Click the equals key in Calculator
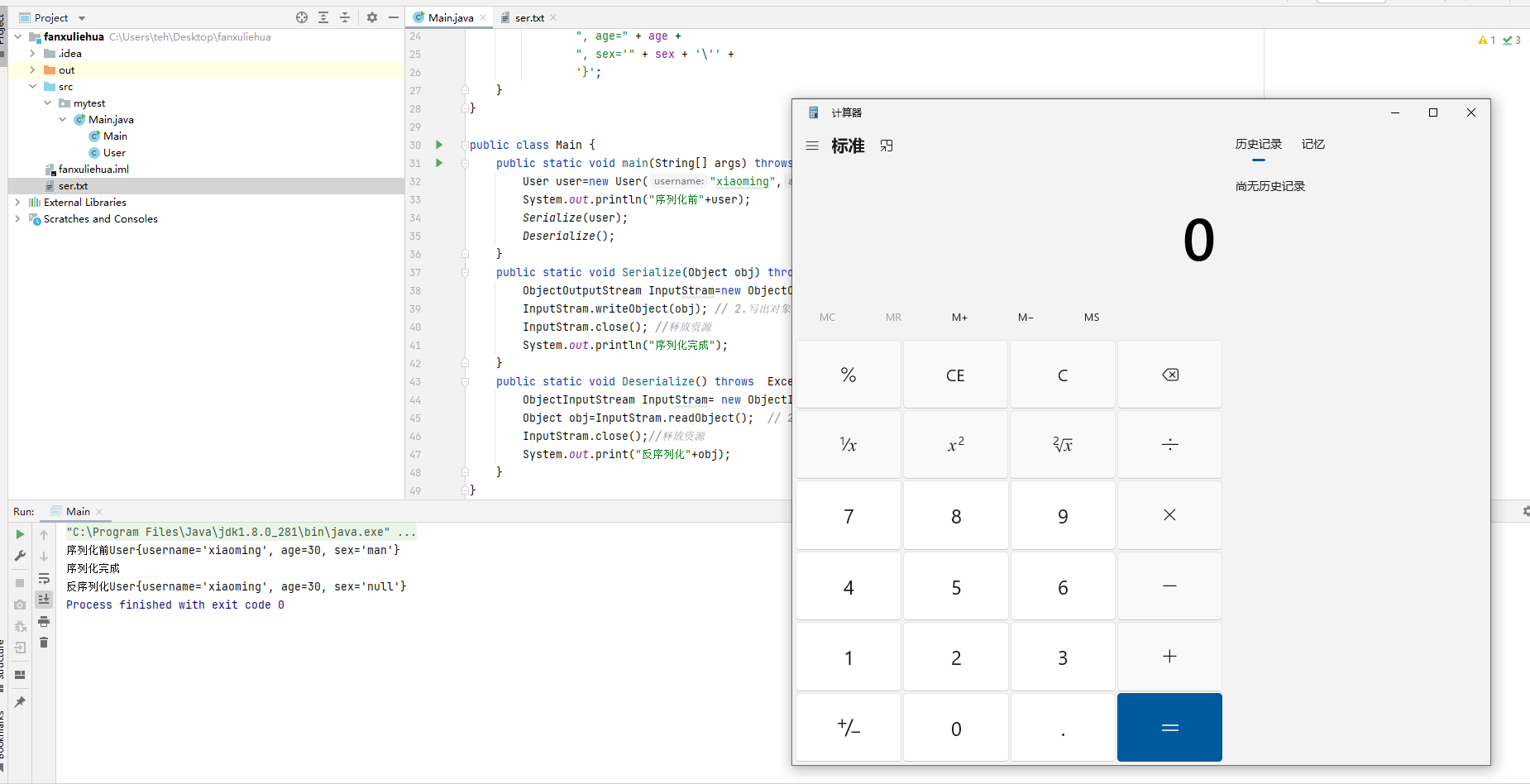Image resolution: width=1530 pixels, height=784 pixels. [x=1169, y=728]
